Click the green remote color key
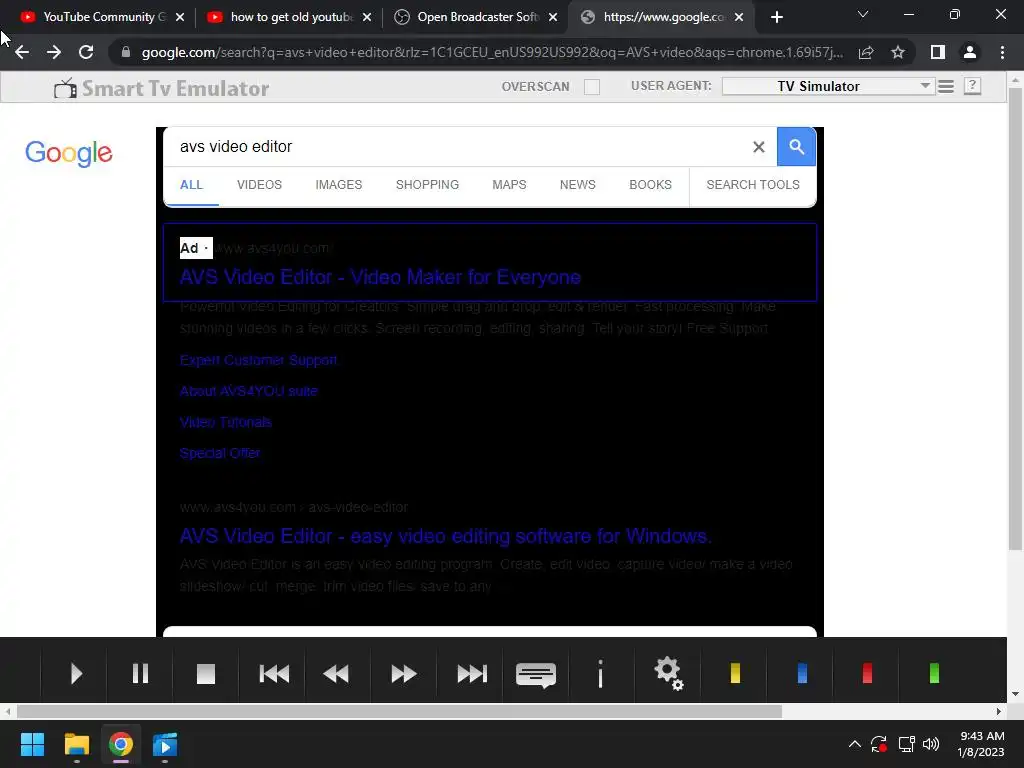This screenshot has width=1024, height=768. tap(935, 673)
